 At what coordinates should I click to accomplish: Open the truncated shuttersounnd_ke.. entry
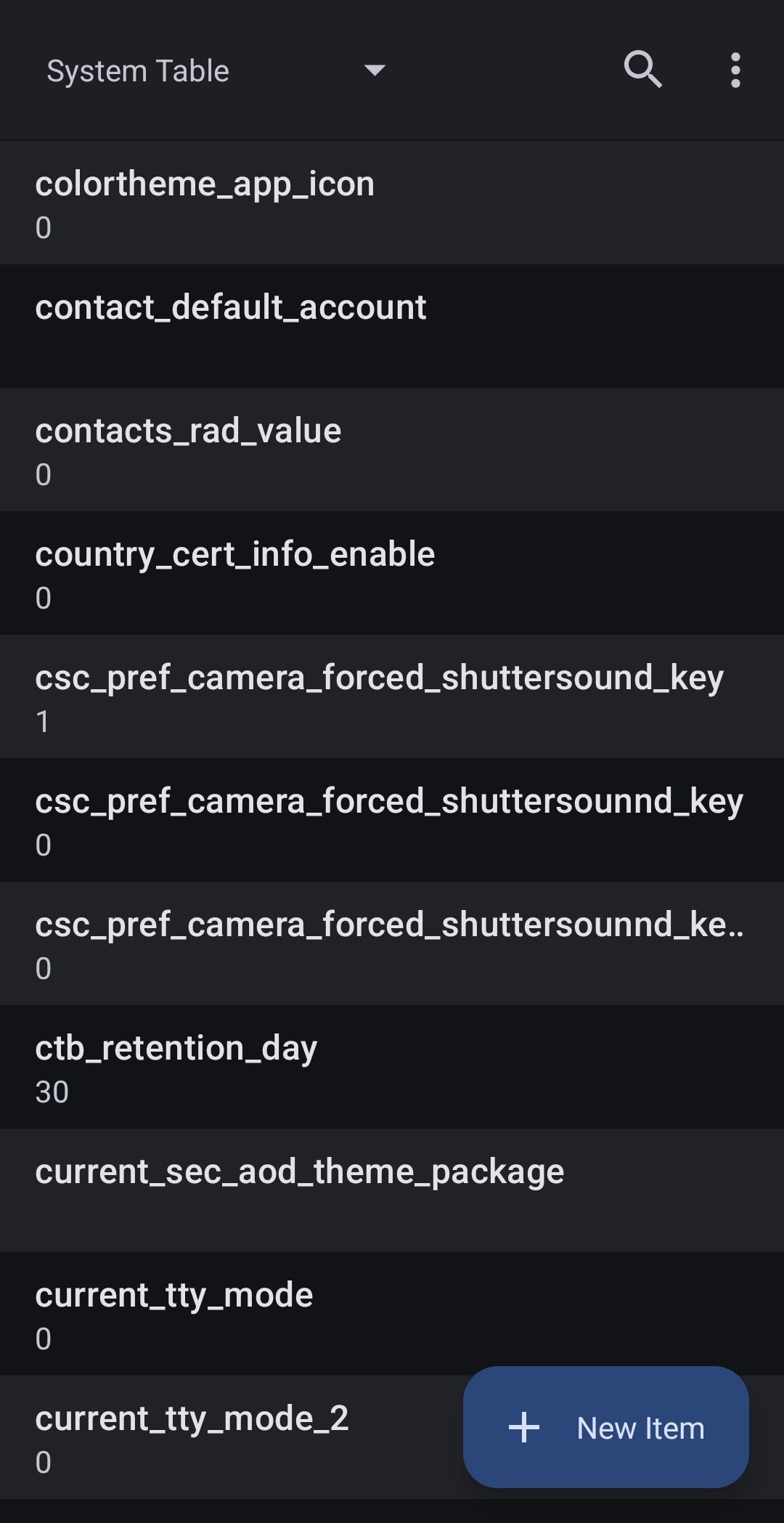coord(389,925)
